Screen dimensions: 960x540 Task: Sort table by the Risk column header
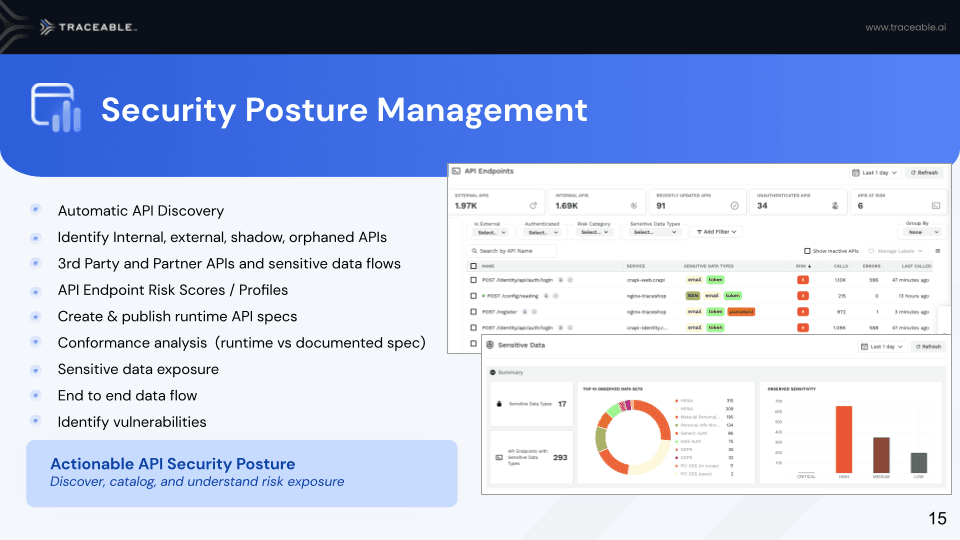(801, 266)
